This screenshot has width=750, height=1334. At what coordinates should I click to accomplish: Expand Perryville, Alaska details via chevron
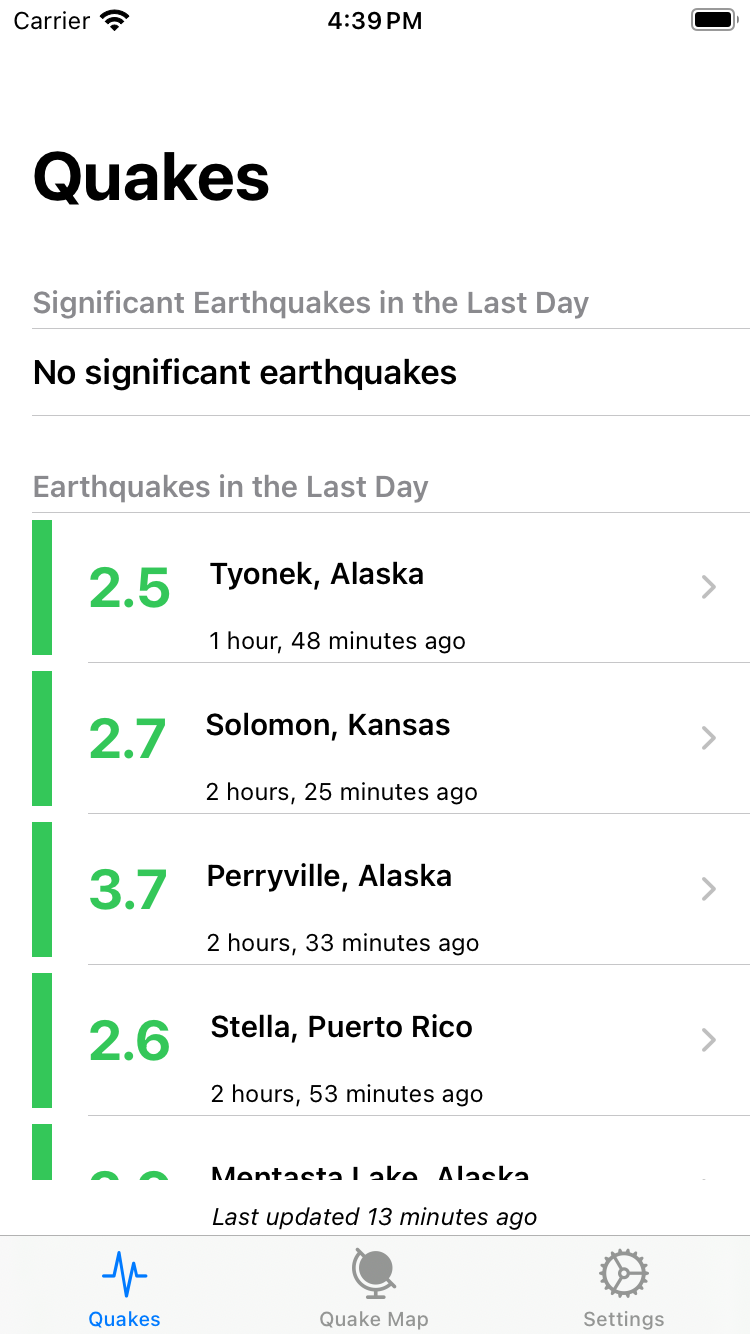pos(709,889)
